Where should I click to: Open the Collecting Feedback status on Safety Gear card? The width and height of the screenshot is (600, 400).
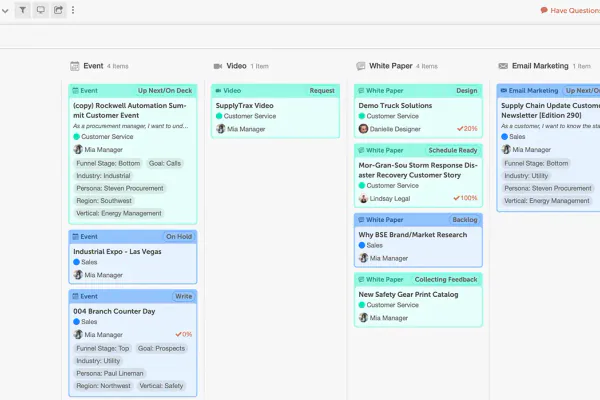click(446, 279)
